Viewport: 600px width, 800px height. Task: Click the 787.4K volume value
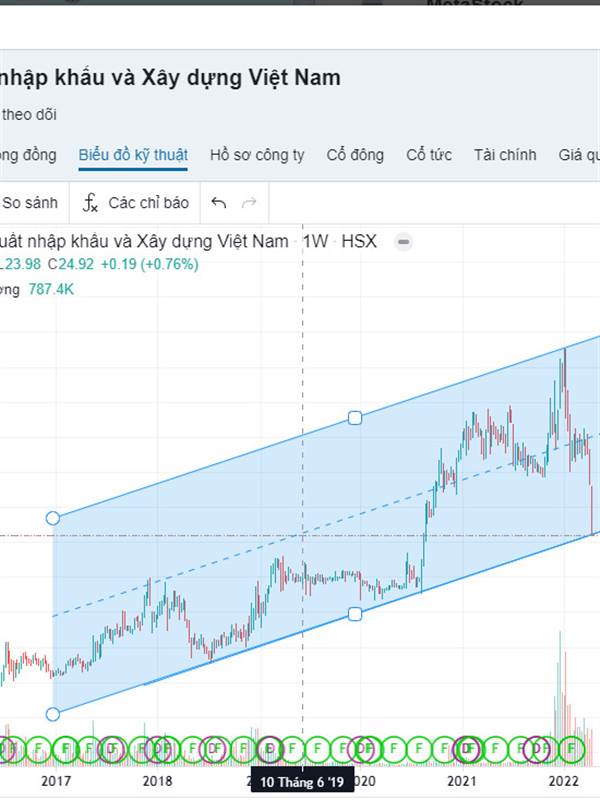pyautogui.click(x=51, y=290)
